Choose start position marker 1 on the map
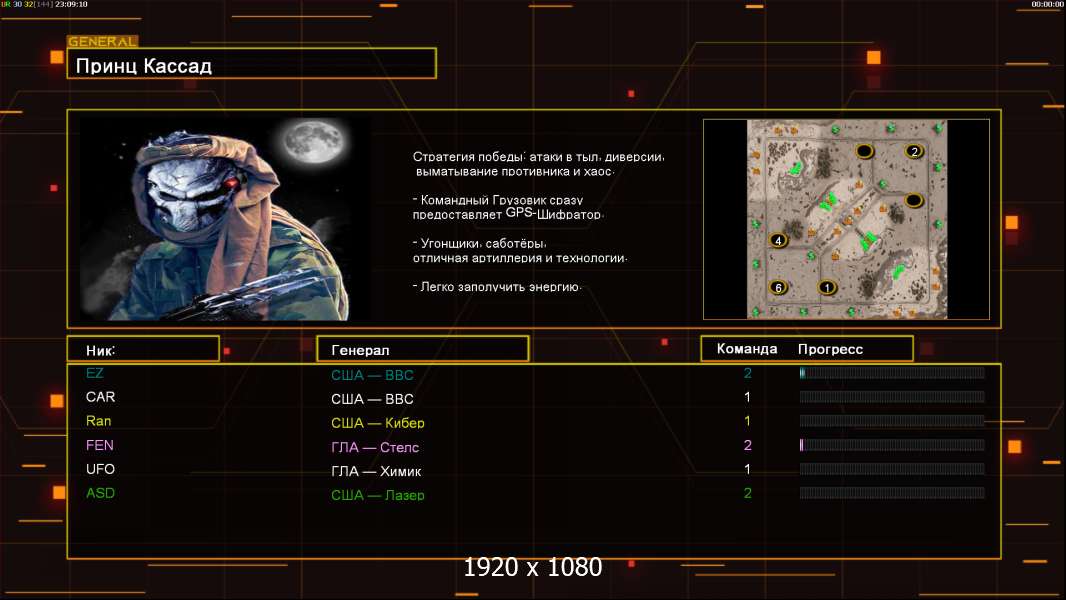 pos(827,287)
